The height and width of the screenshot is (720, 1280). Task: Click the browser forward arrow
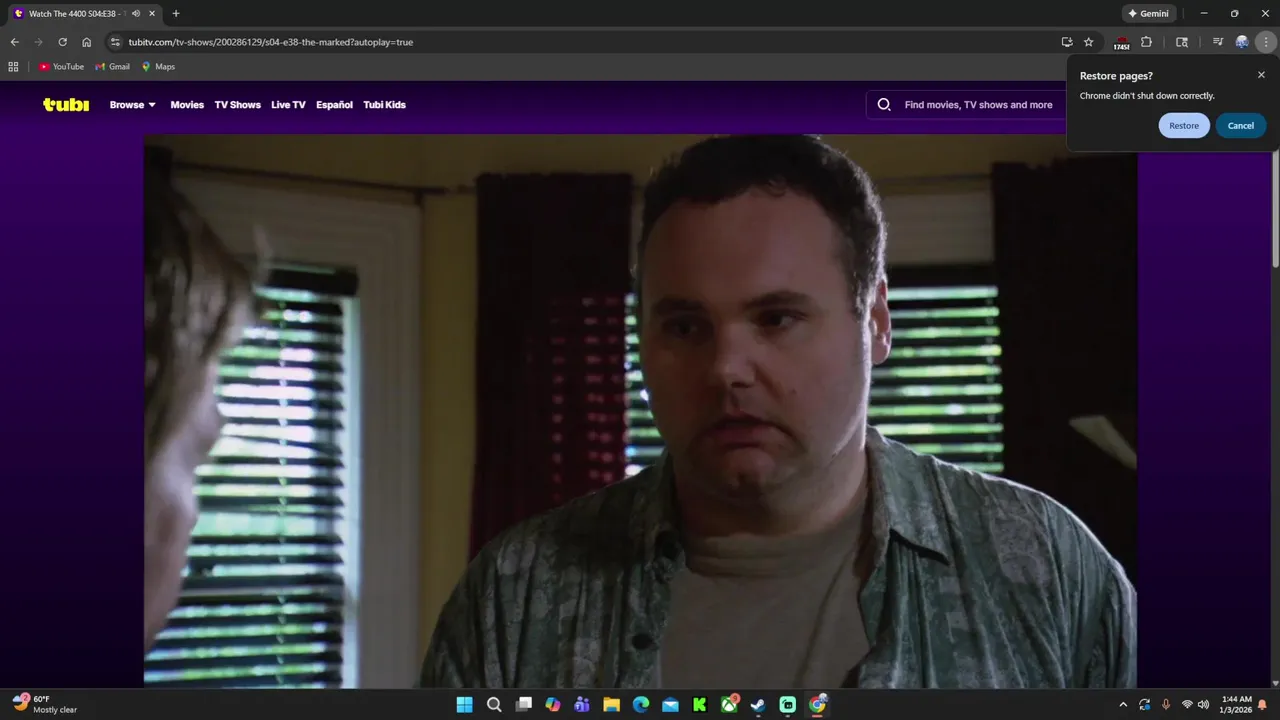pyautogui.click(x=38, y=42)
